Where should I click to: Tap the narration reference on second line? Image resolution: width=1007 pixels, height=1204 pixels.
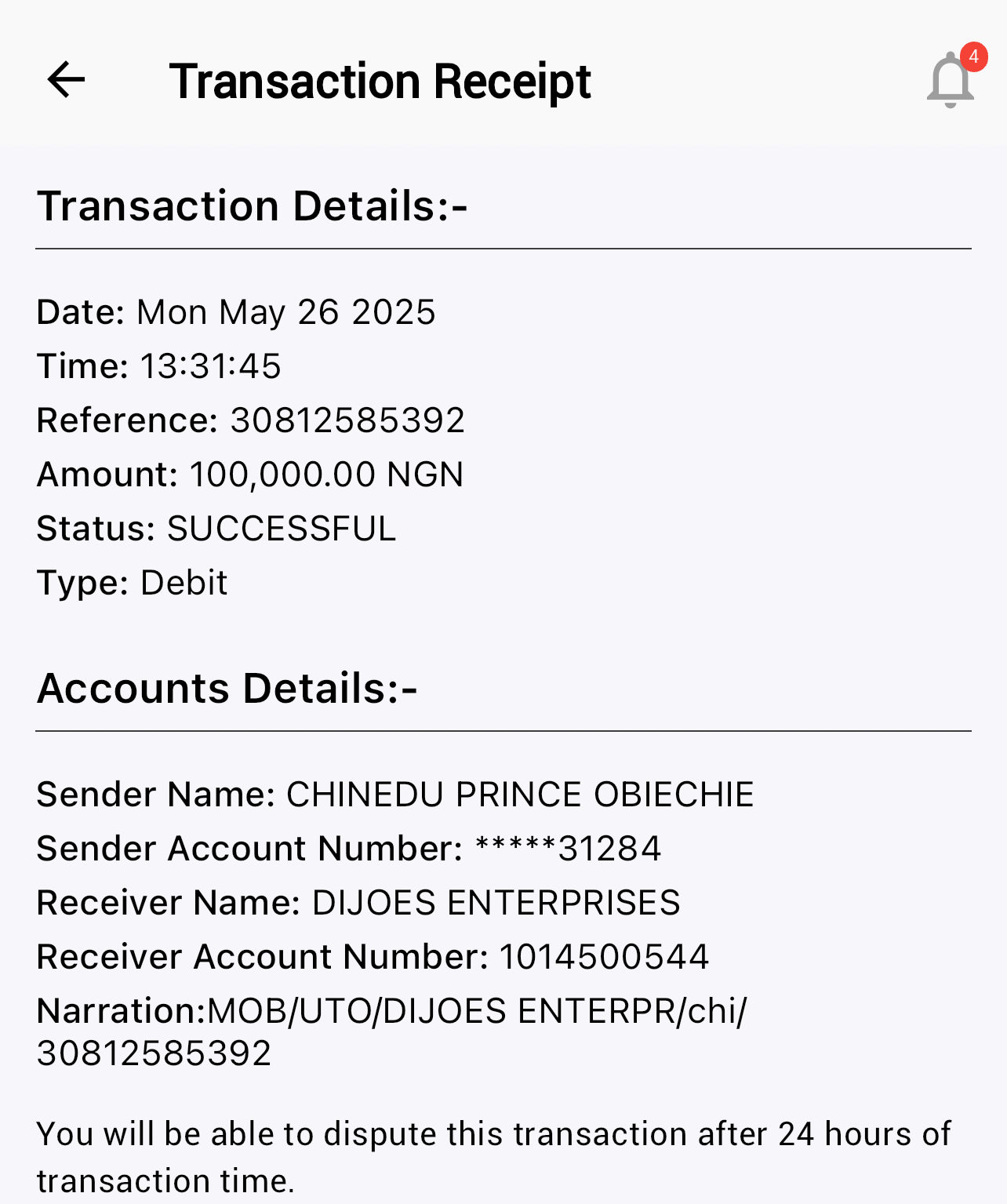pyautogui.click(x=154, y=1053)
